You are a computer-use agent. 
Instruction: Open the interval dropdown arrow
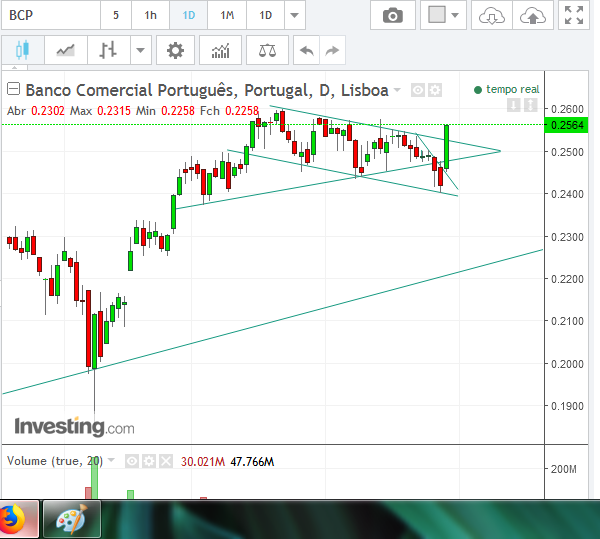coord(295,15)
